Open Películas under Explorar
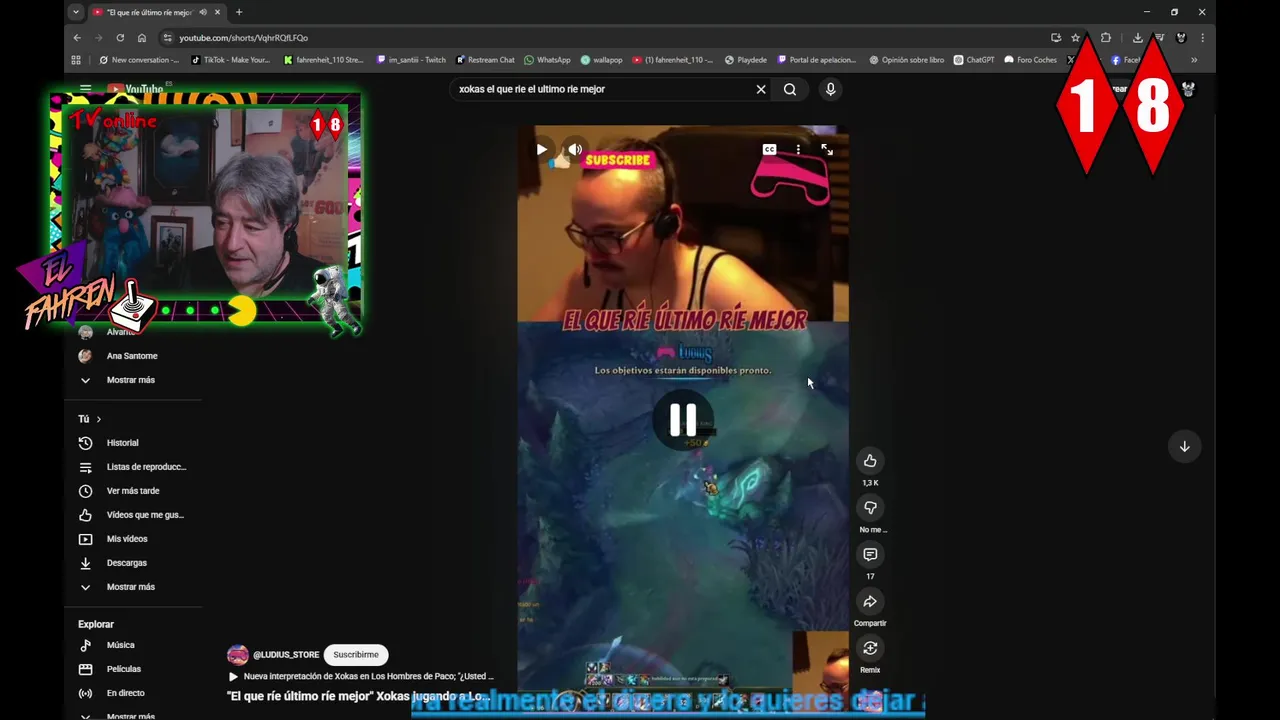This screenshot has height=720, width=1280. 124,669
